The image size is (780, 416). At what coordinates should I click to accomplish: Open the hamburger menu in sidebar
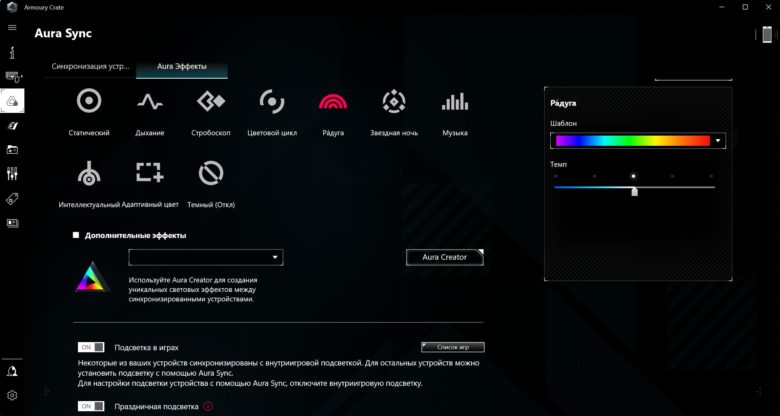coord(12,27)
